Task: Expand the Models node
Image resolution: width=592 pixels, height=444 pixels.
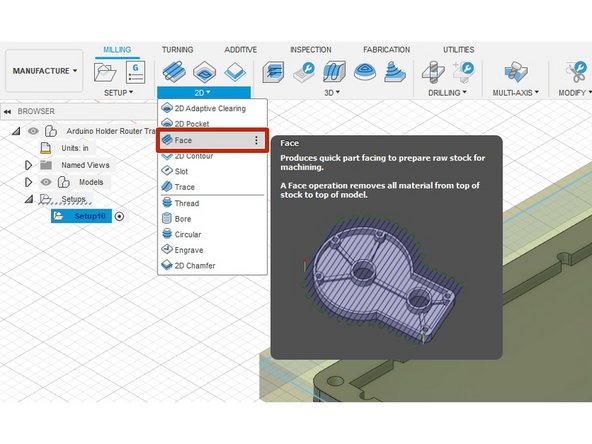Action: point(28,182)
